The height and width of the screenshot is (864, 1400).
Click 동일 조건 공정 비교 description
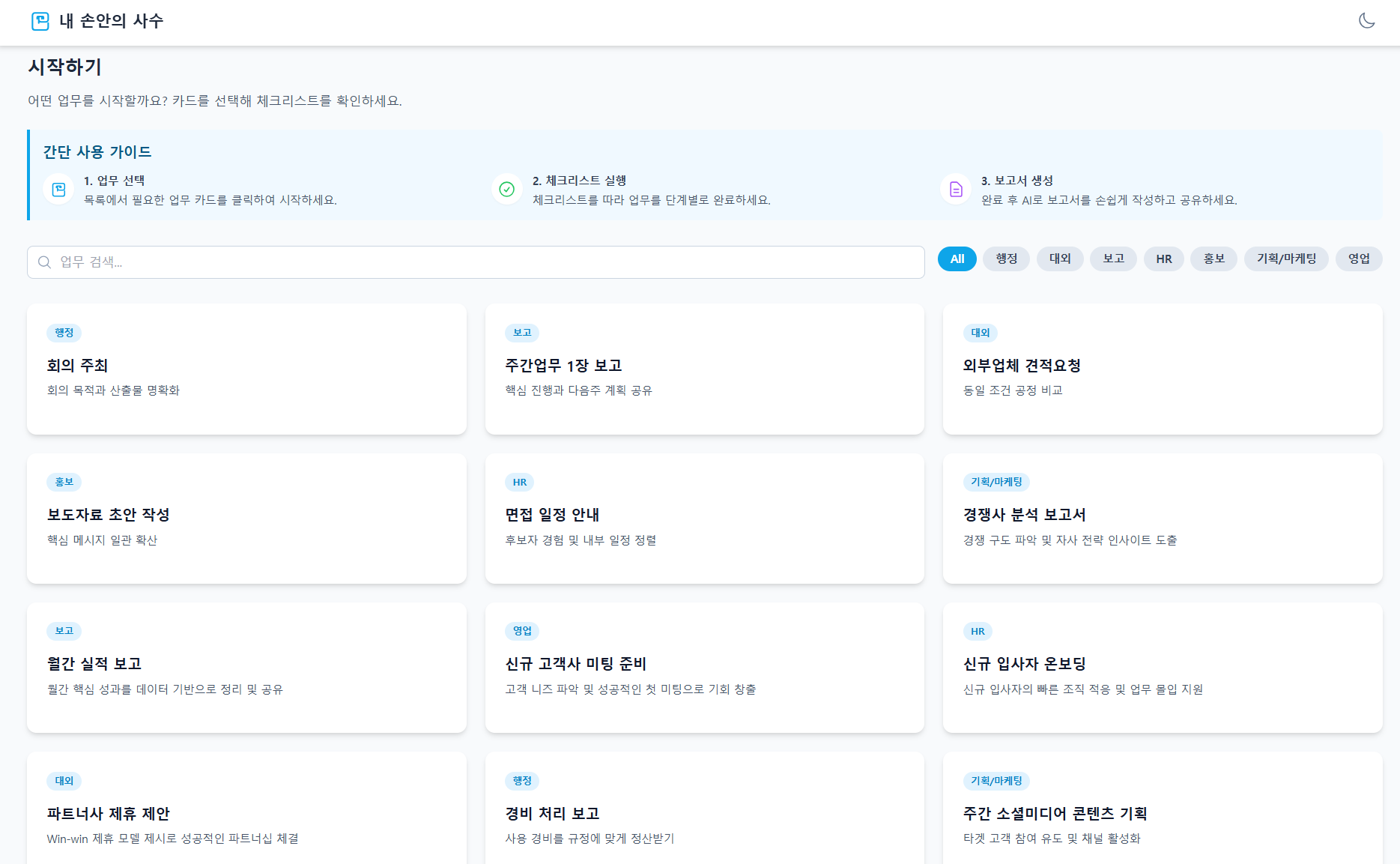(1013, 390)
